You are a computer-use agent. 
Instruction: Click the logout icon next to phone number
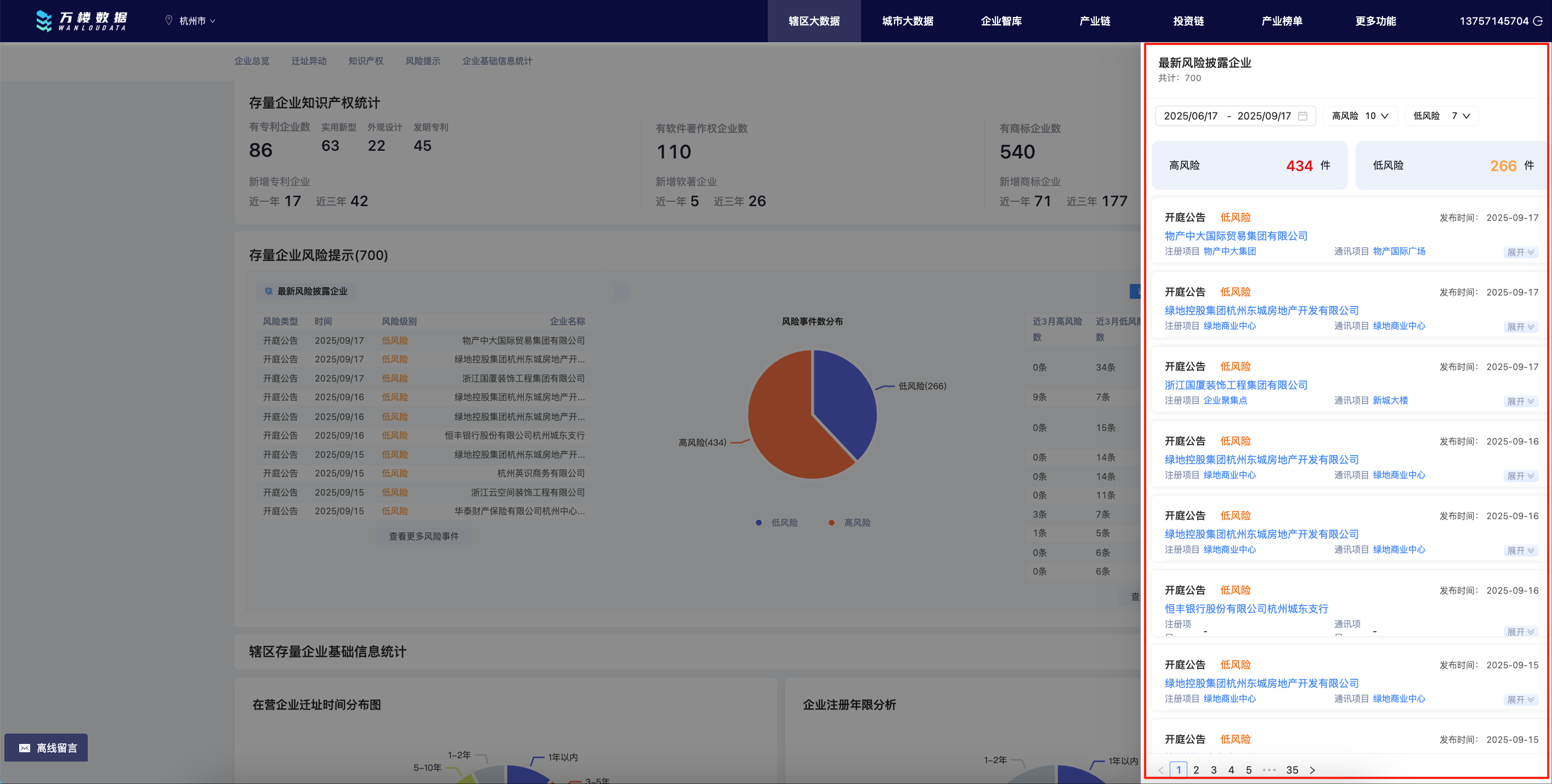[x=1538, y=21]
